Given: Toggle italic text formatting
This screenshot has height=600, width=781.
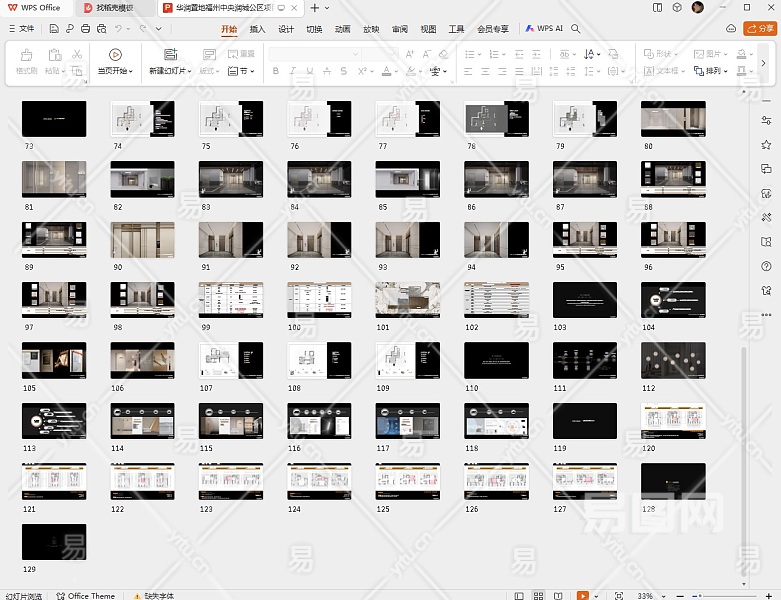Looking at the screenshot, I should [293, 71].
